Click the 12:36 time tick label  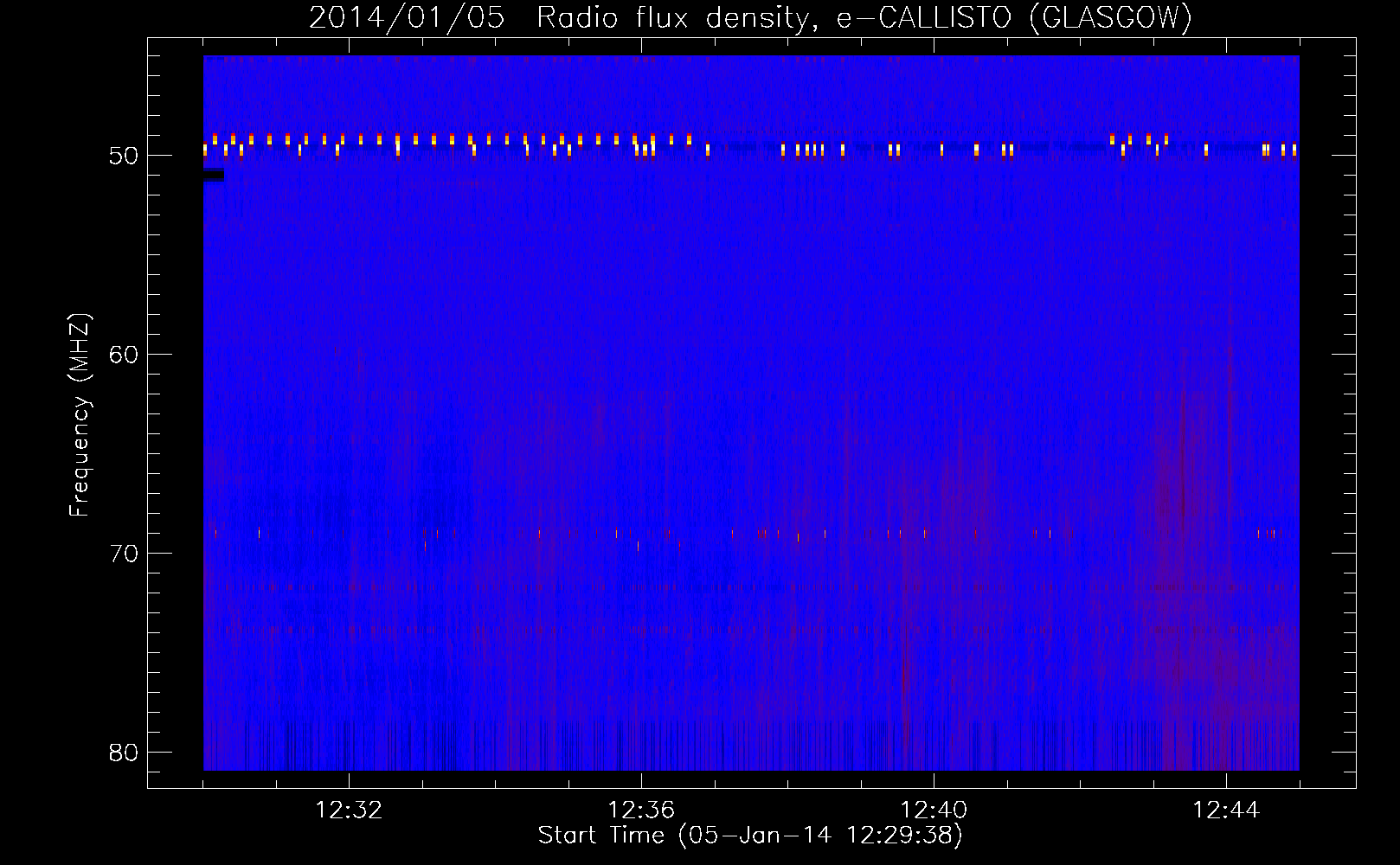[641, 811]
